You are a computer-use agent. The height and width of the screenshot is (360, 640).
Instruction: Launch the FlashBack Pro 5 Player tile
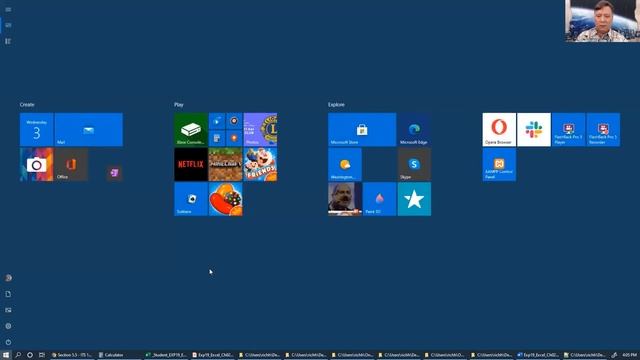569,130
